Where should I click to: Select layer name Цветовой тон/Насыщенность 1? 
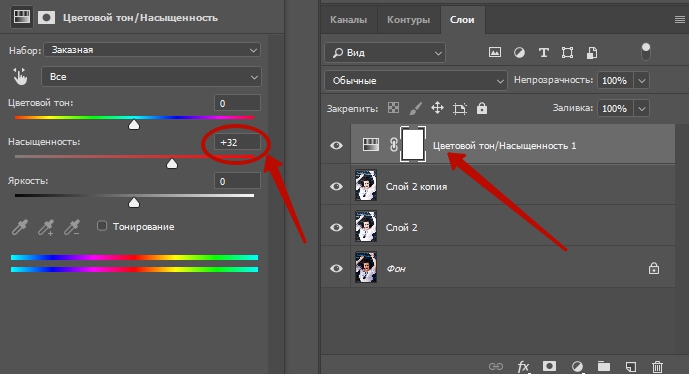(504, 146)
